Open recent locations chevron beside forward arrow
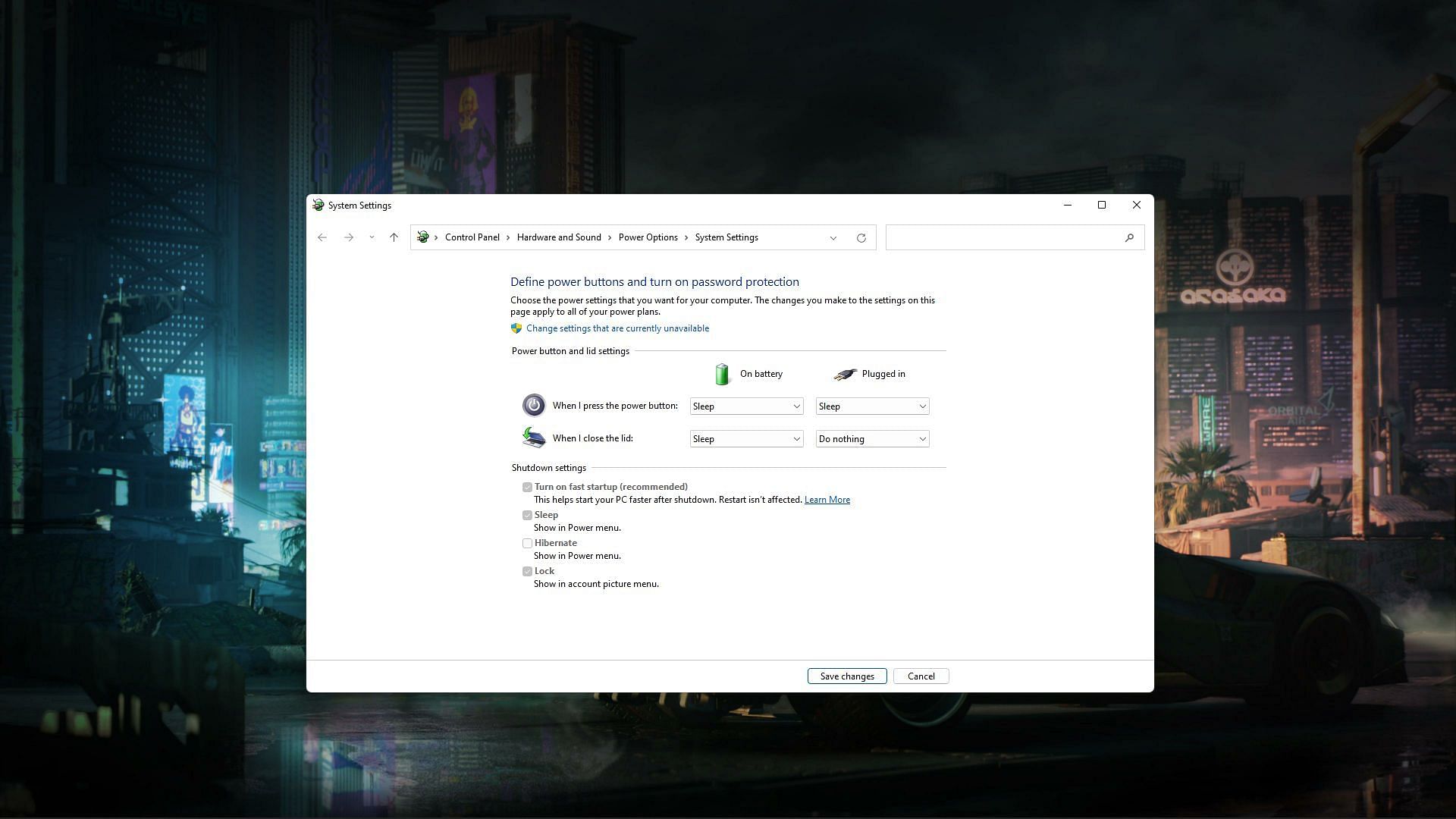 372,237
